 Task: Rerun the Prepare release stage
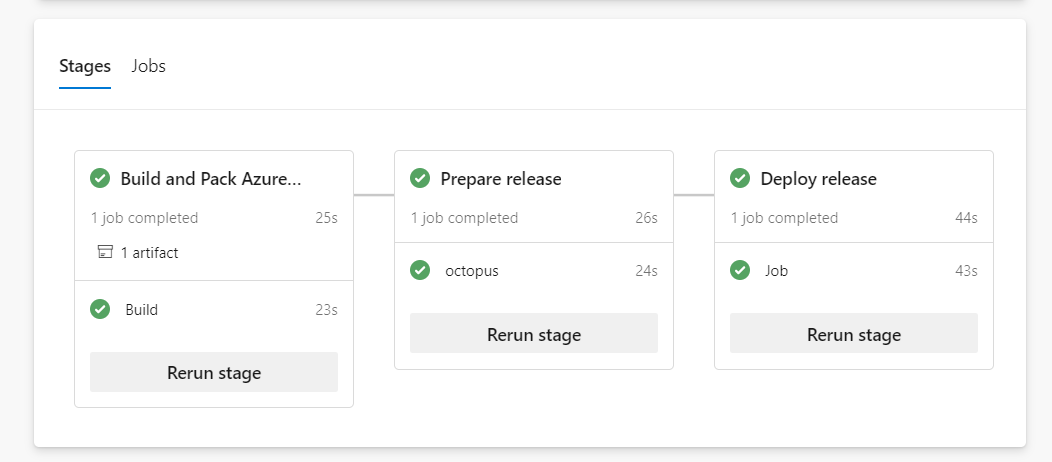tap(534, 334)
